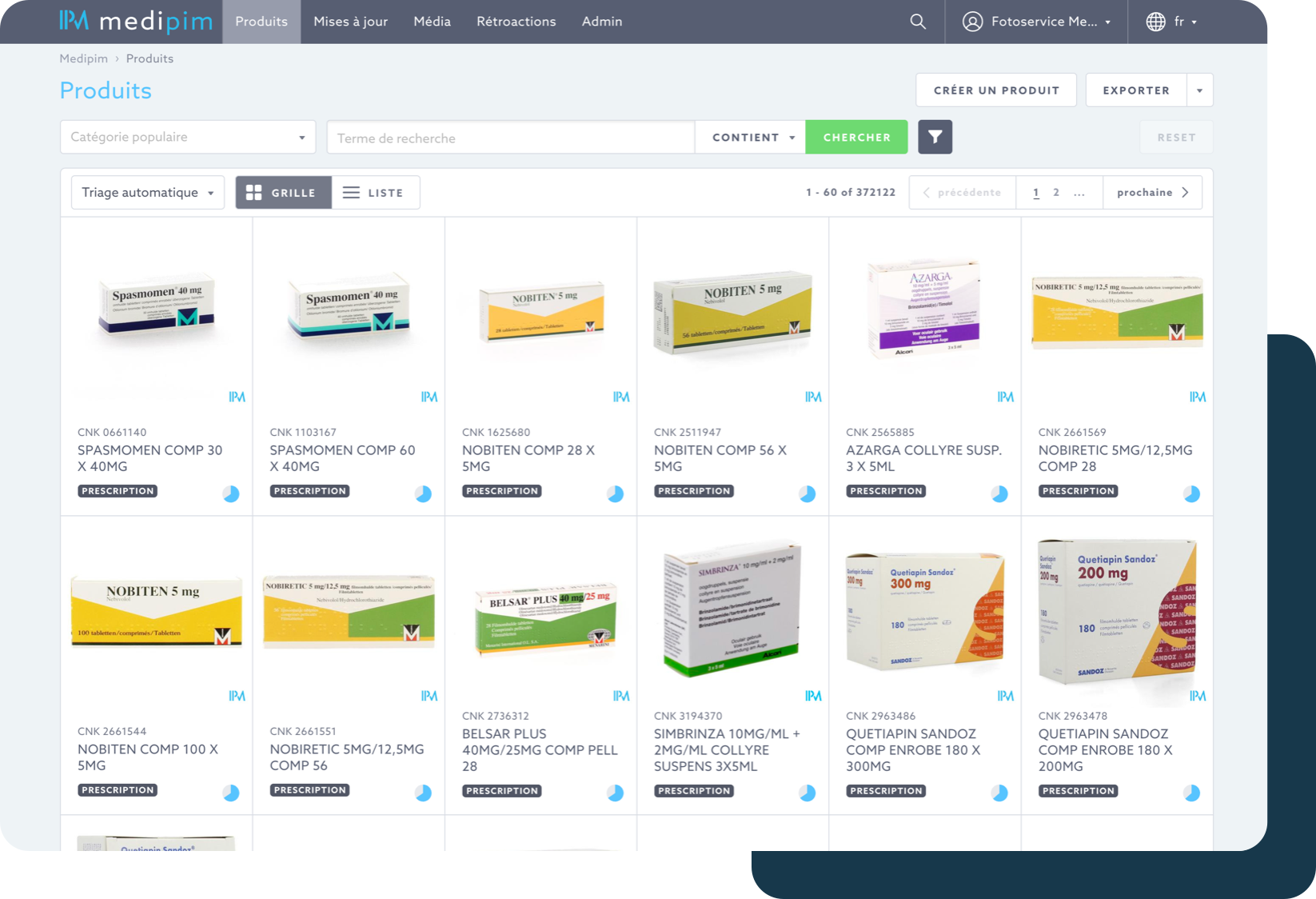Switch to Liste view
This screenshot has height=899, width=1316.
(x=375, y=193)
